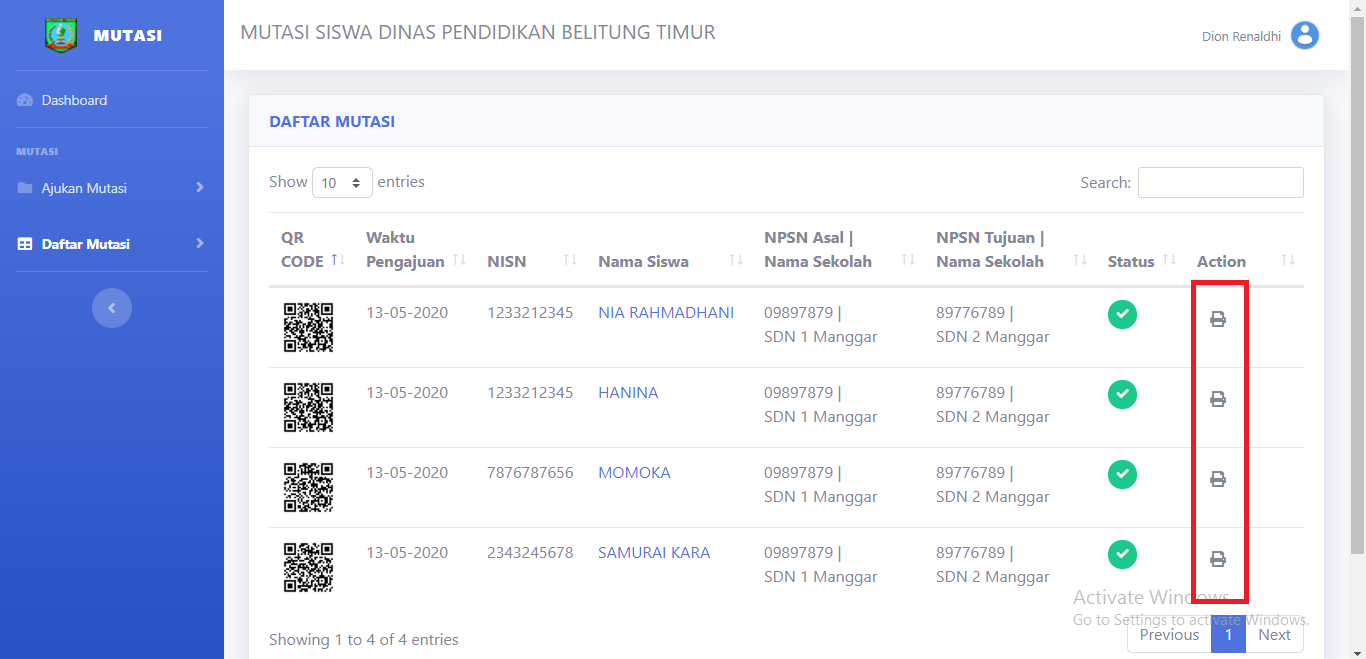Select the date 13-05-2020 in MOMOKA row

[x=407, y=473]
